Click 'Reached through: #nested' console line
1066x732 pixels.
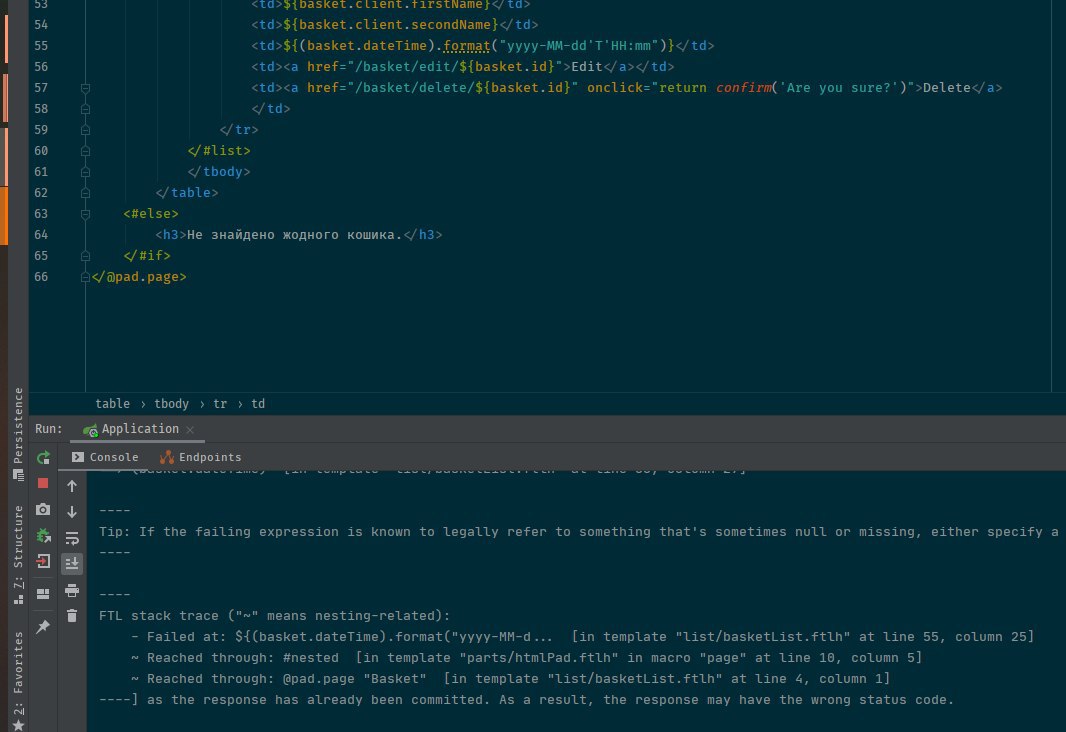(x=526, y=658)
